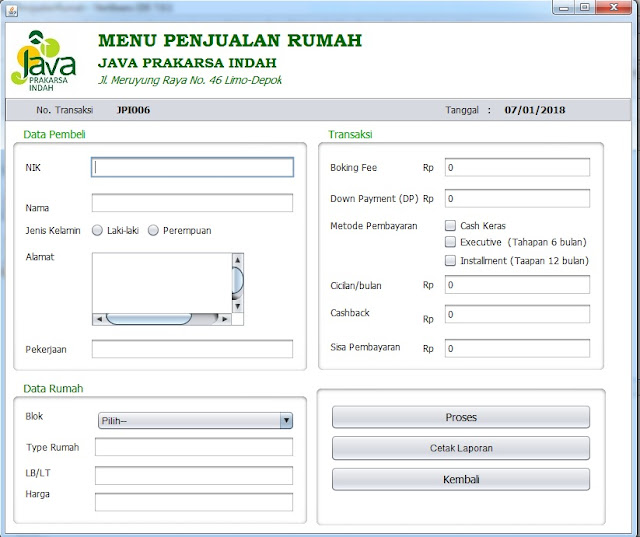Click inside the Alamat text area
Image resolution: width=640 pixels, height=537 pixels.
point(162,283)
